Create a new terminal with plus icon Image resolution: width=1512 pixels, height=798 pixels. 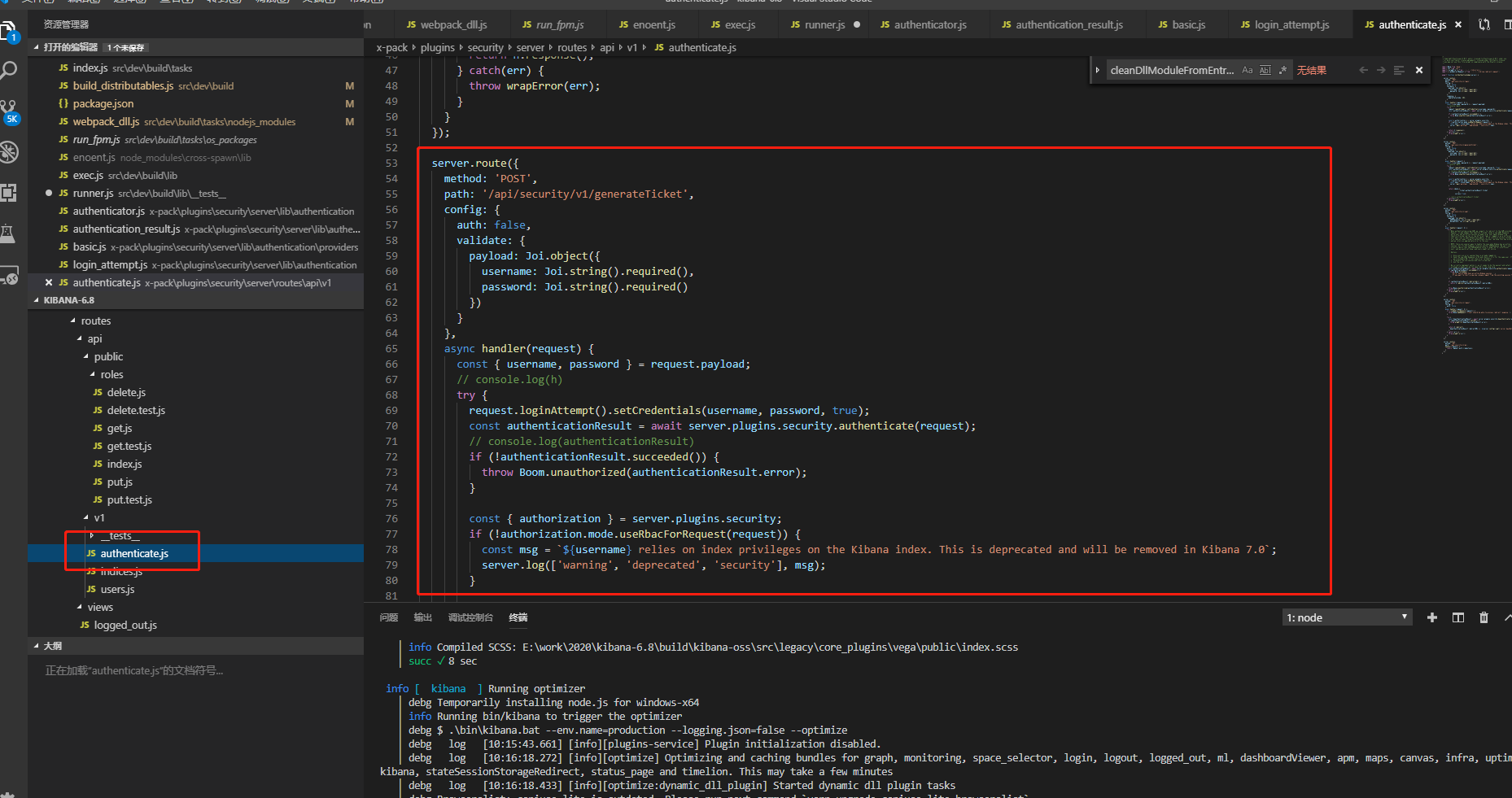[x=1432, y=617]
